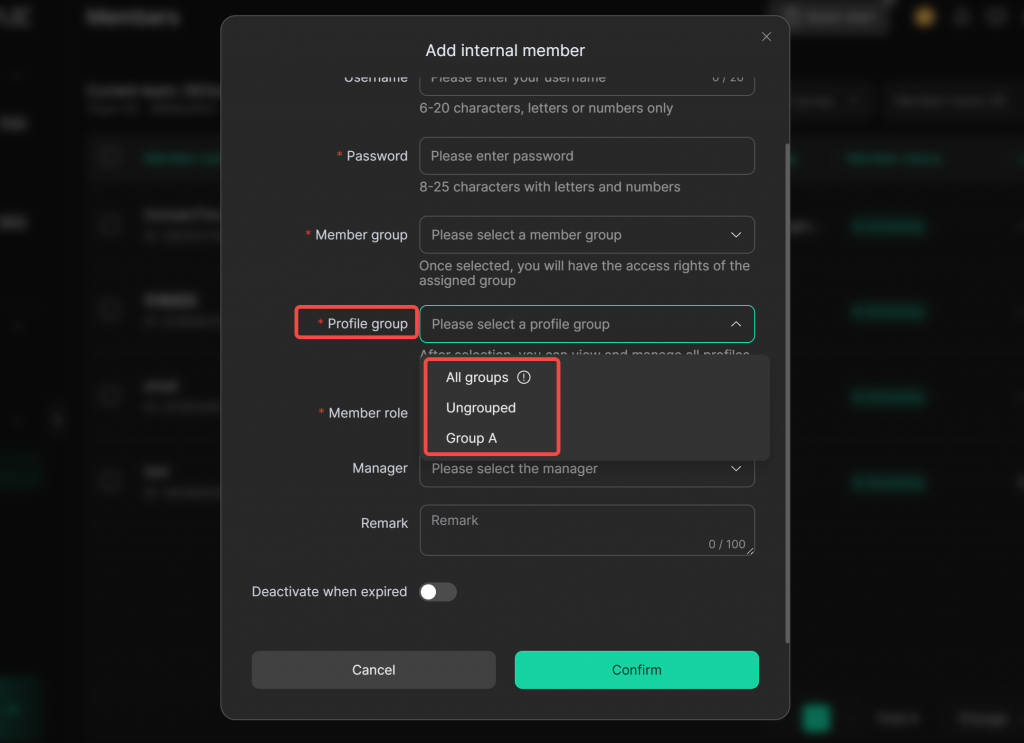Confirm adding the internal member
This screenshot has width=1024, height=743.
click(636, 670)
